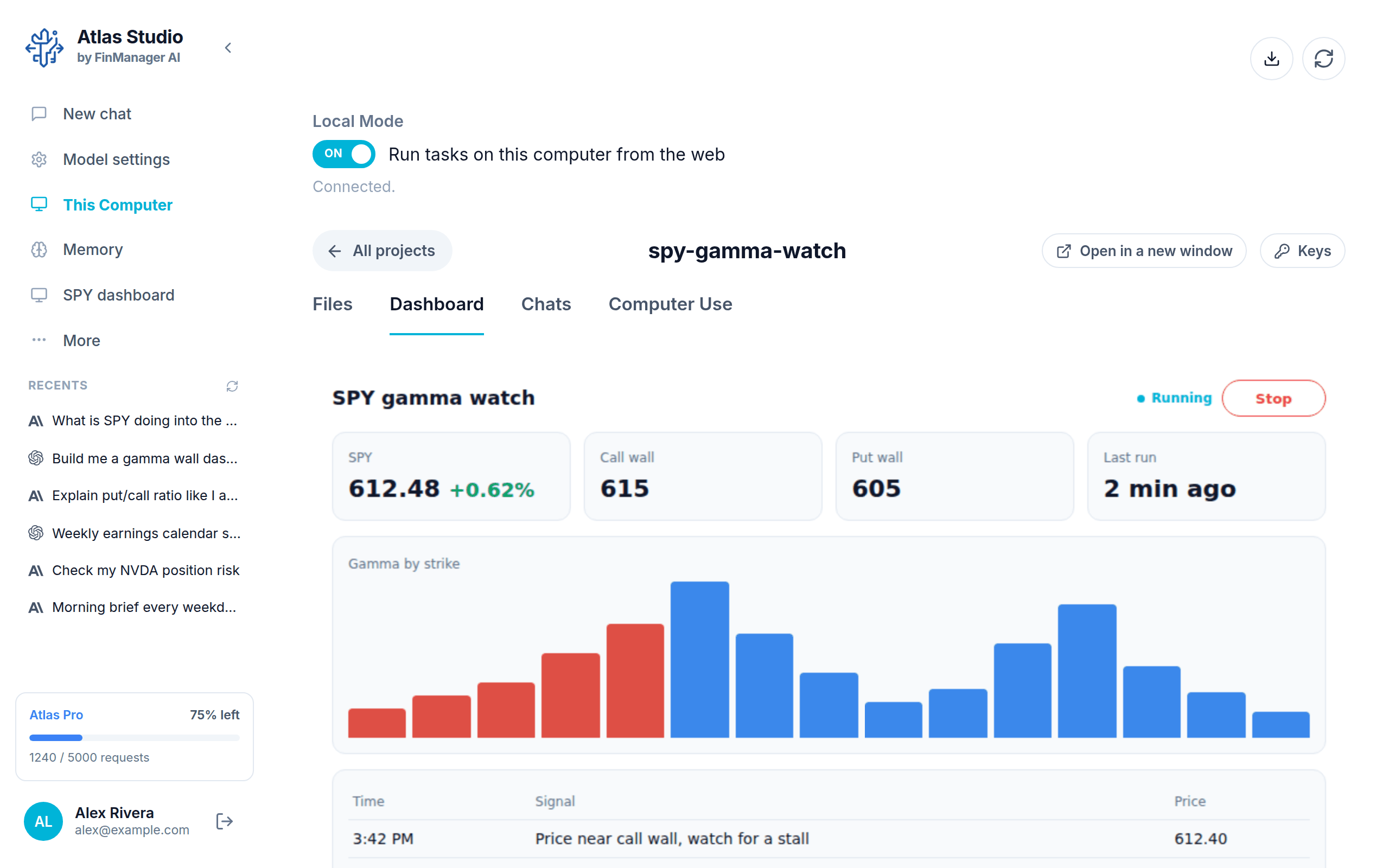Start a New chat

[x=135, y=114]
